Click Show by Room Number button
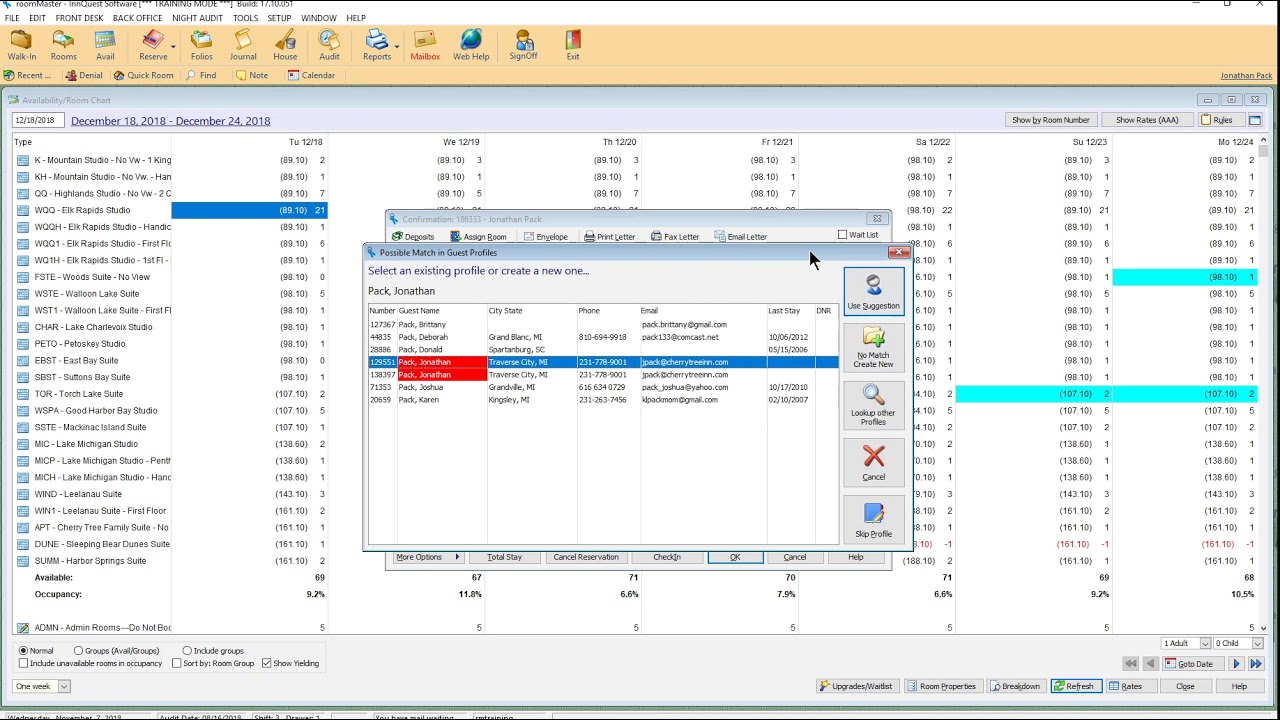1280x720 pixels. point(1051,120)
